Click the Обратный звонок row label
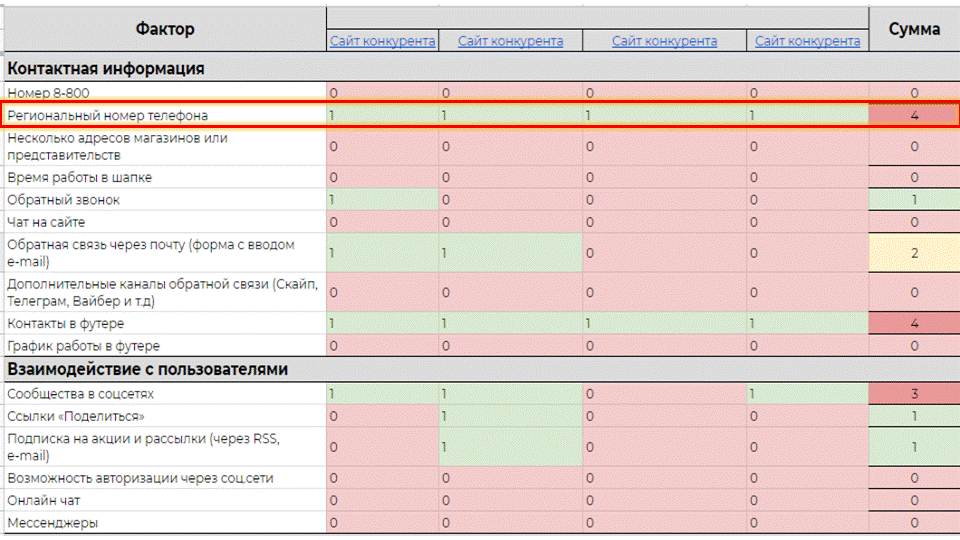960x540 pixels. tap(64, 200)
